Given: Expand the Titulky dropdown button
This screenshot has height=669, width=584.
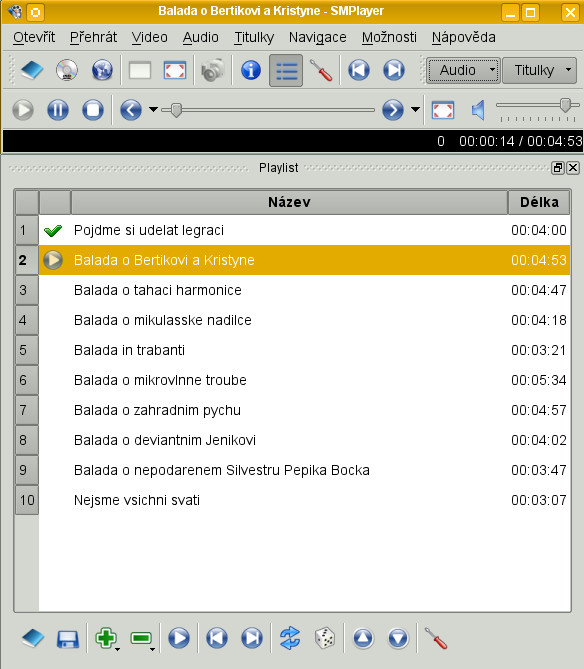Looking at the screenshot, I should (540, 70).
